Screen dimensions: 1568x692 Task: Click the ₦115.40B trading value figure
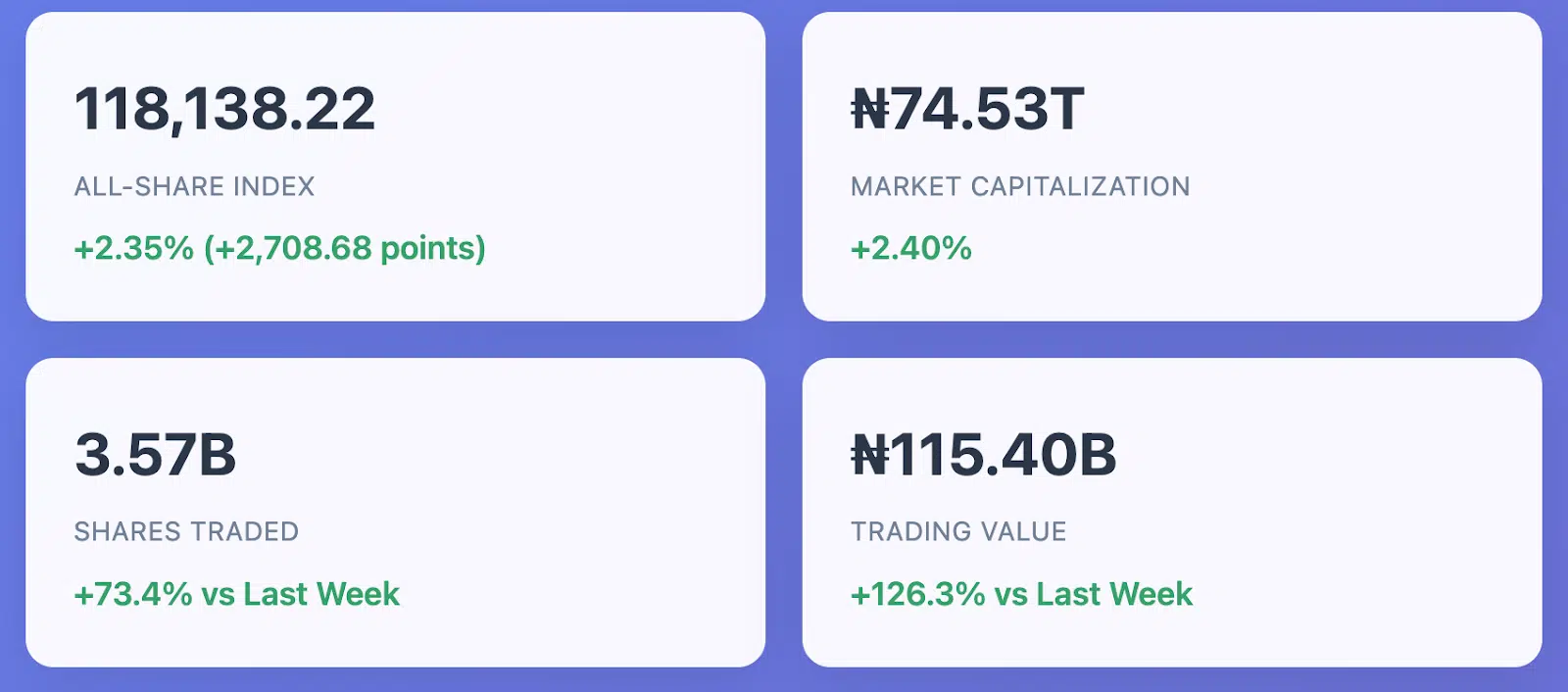(984, 455)
